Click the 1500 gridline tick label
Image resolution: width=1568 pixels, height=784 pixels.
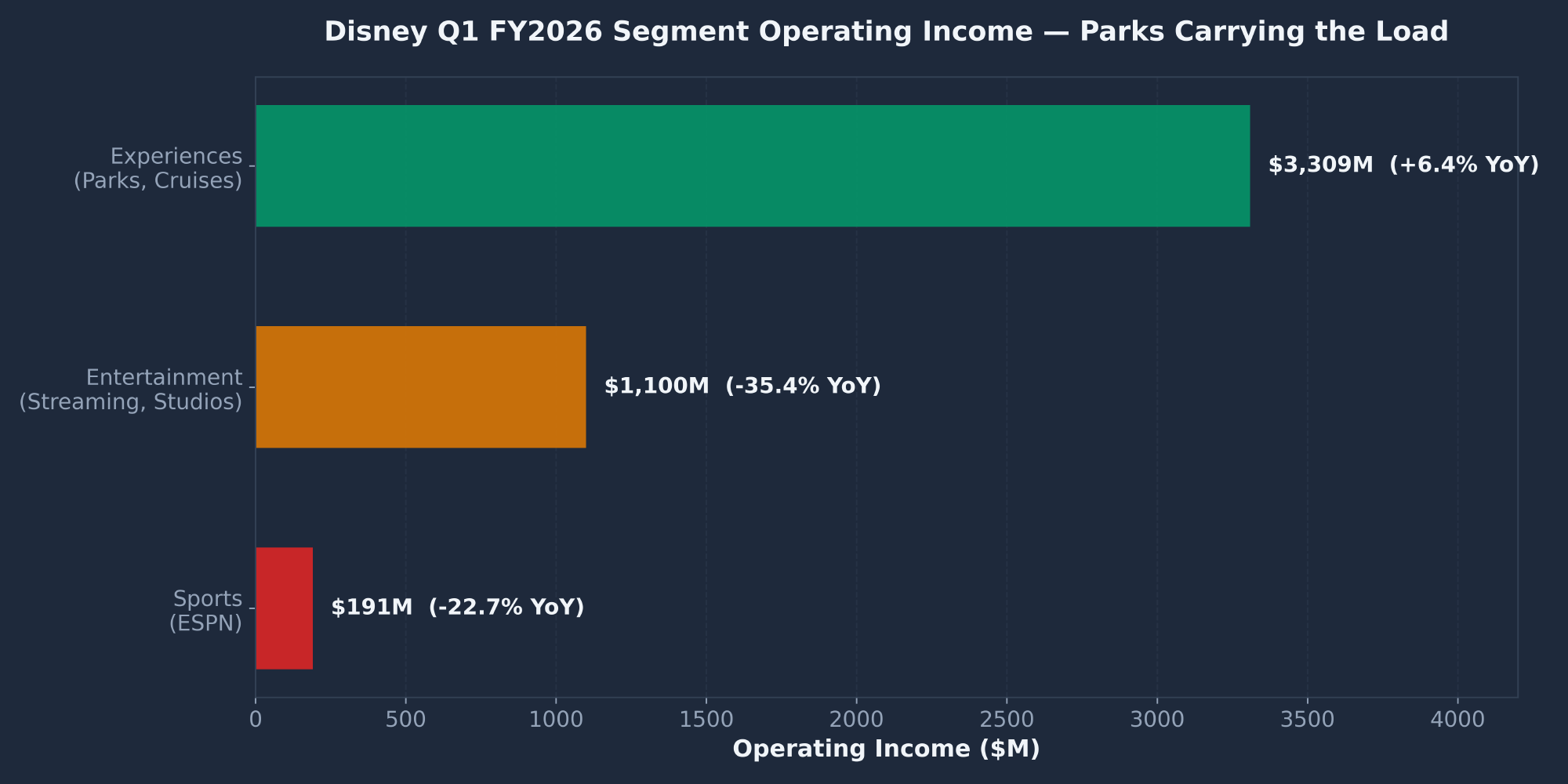(706, 716)
